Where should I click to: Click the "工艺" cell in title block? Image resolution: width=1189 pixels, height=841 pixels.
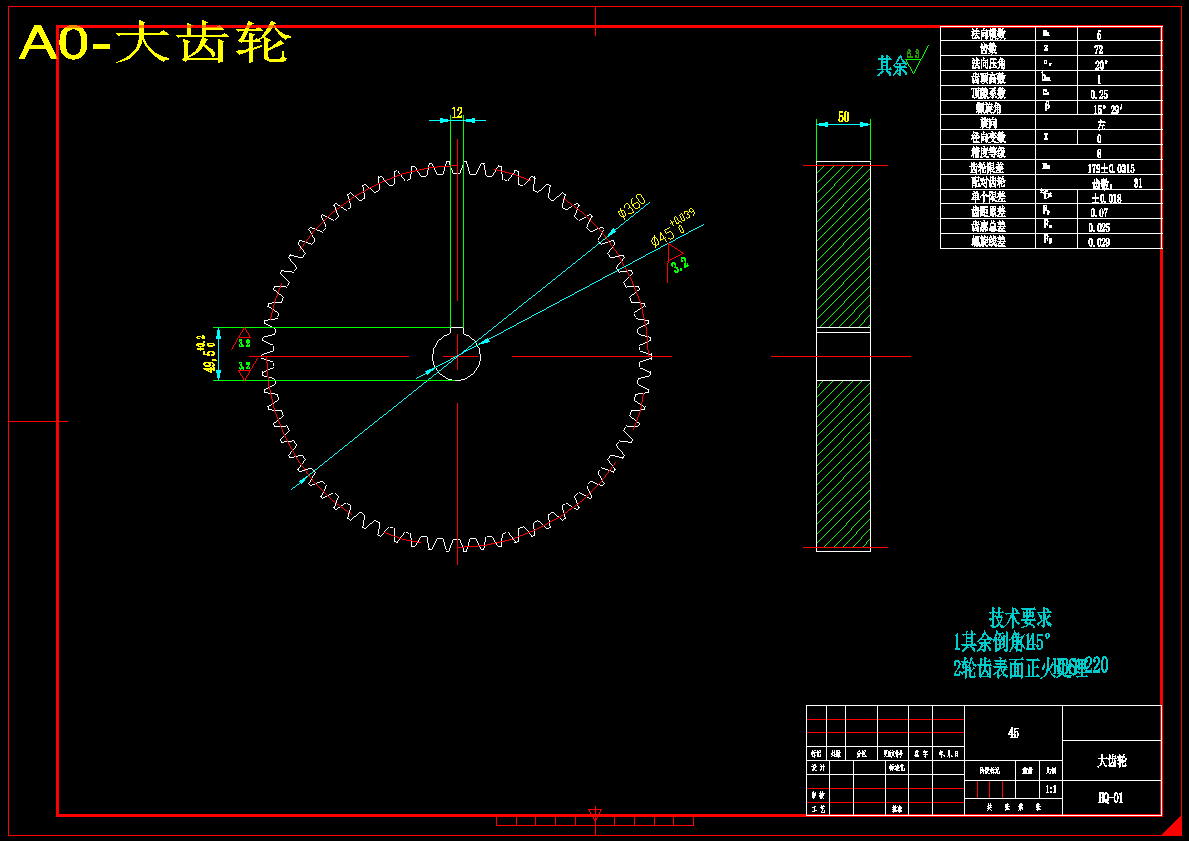coord(817,809)
